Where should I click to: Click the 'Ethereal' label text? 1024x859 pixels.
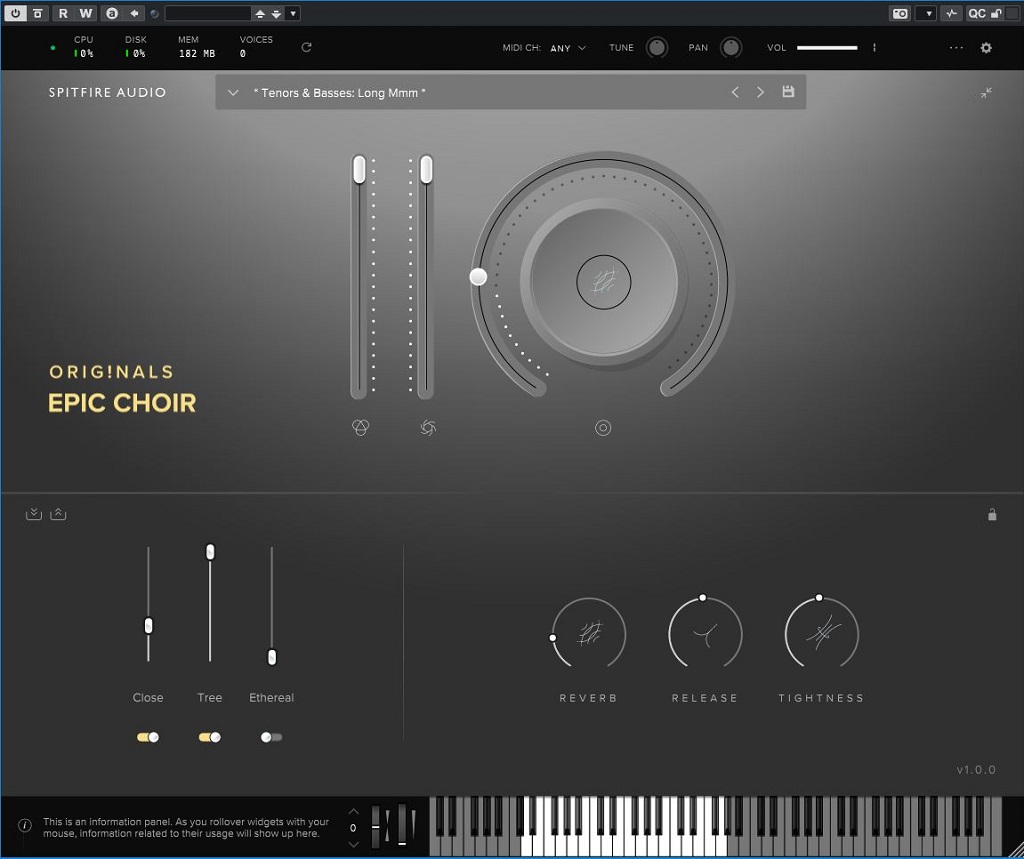click(x=272, y=698)
